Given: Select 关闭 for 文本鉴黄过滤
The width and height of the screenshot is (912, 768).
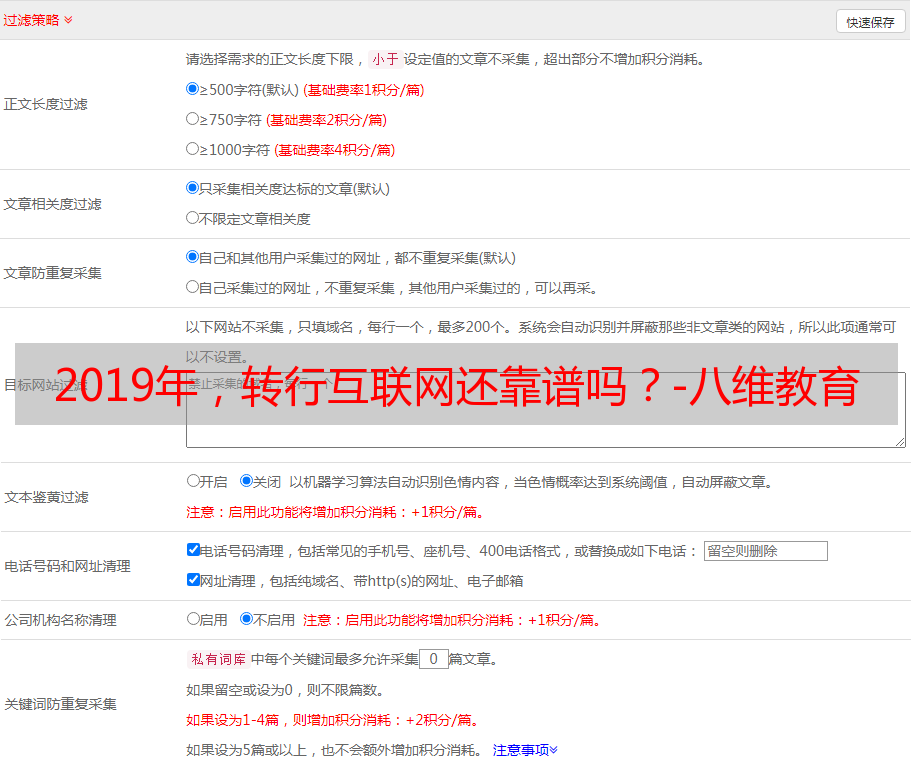Looking at the screenshot, I should (247, 481).
